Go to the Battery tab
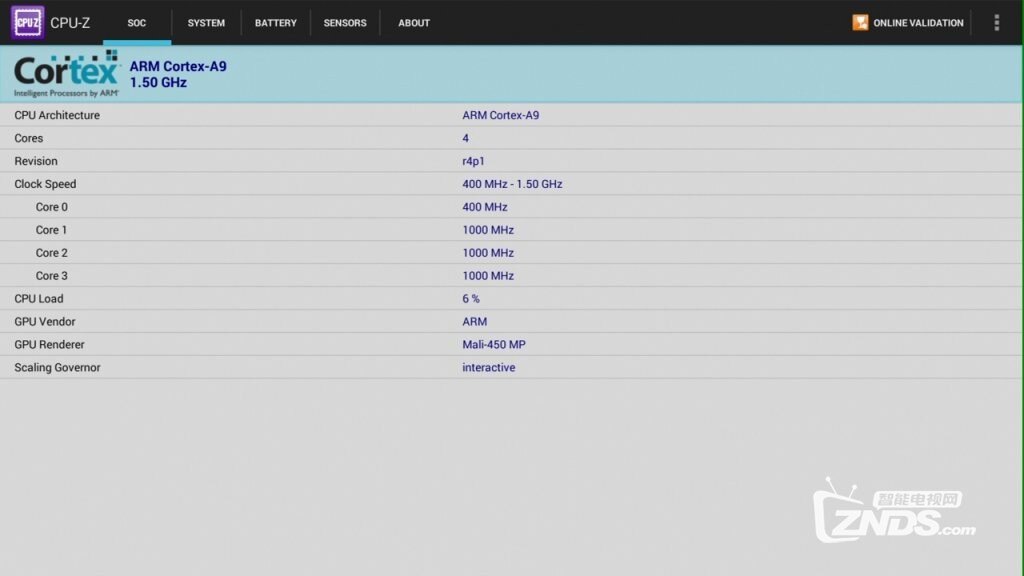 [x=275, y=22]
